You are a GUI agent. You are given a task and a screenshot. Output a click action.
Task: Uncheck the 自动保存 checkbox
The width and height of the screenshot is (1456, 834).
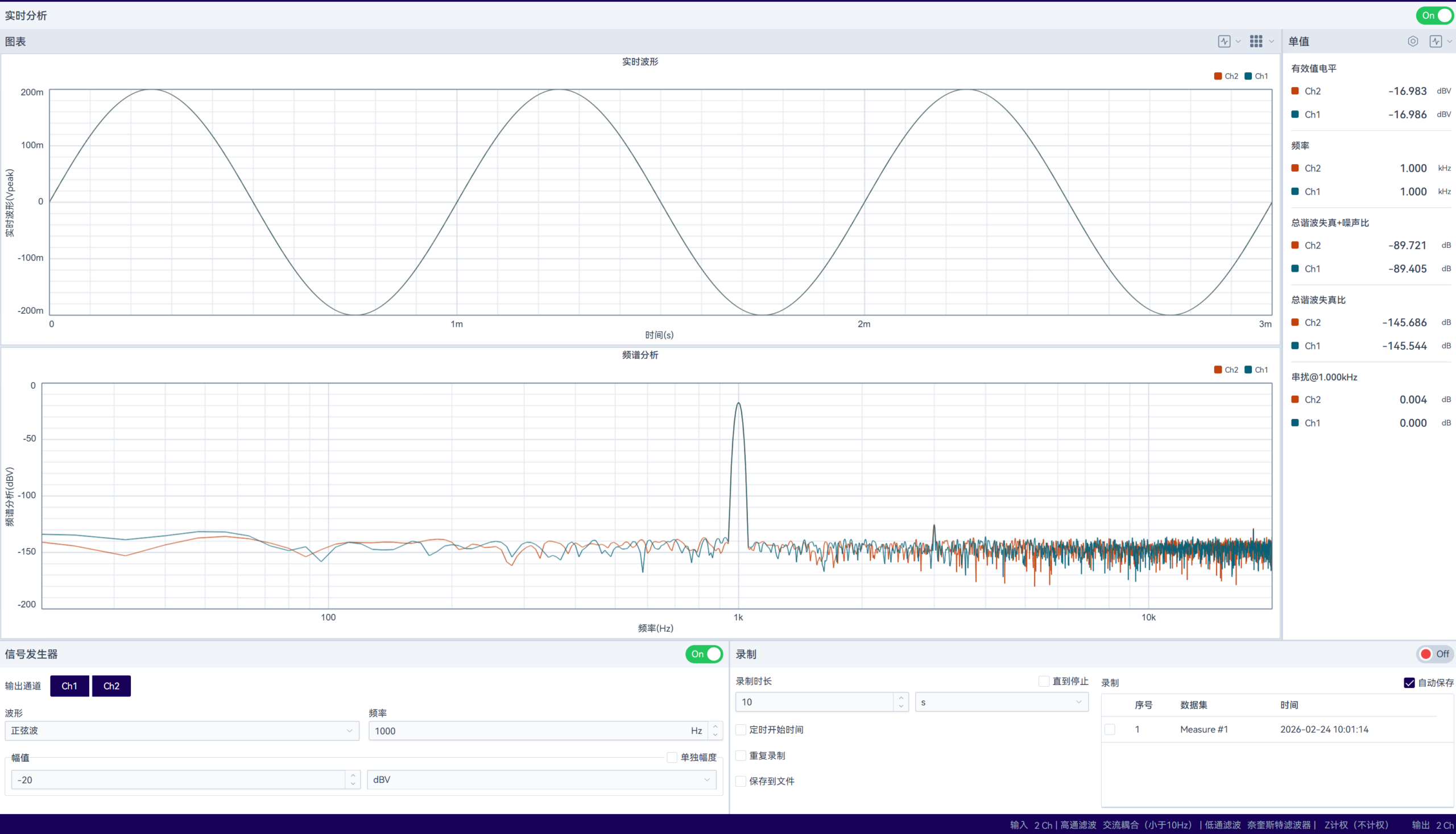click(x=1409, y=683)
